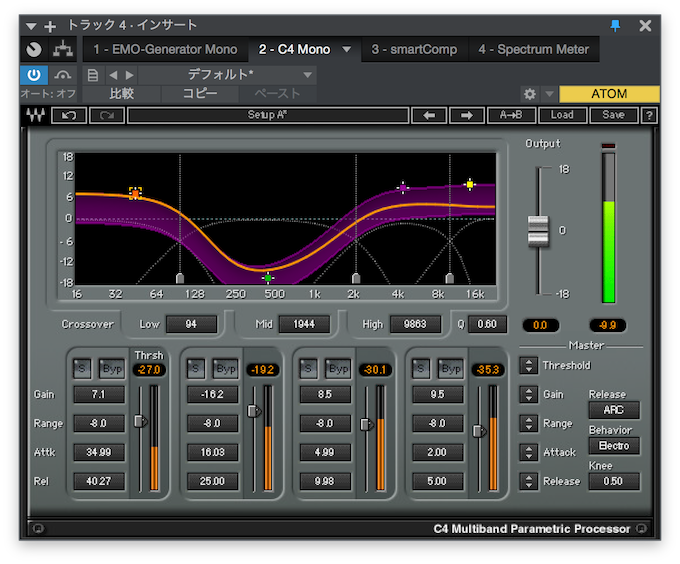Screen dimensions: 680x564
Task: Bypass band 1 with its Byp button
Action: pyautogui.click(x=112, y=369)
